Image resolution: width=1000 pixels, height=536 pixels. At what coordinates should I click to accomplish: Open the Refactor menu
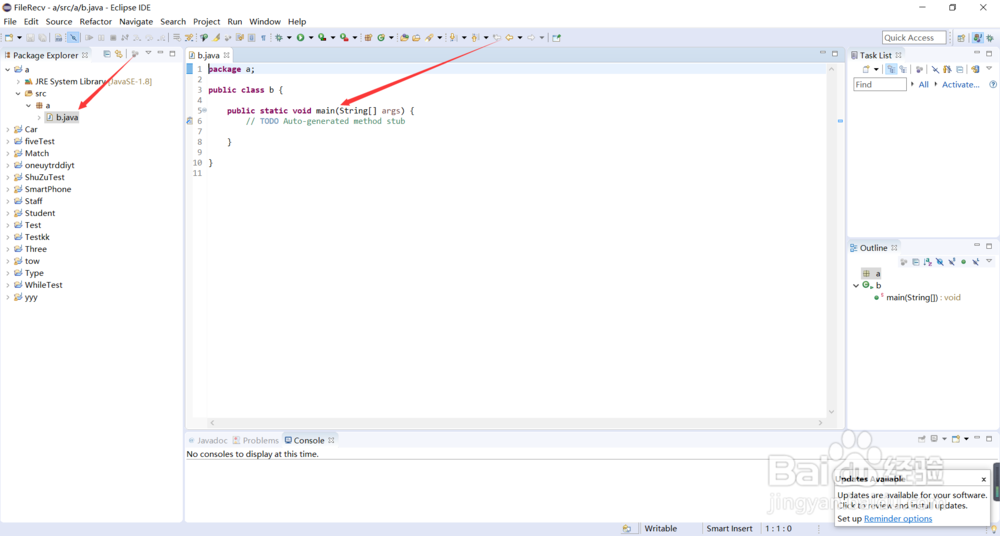[x=96, y=21]
